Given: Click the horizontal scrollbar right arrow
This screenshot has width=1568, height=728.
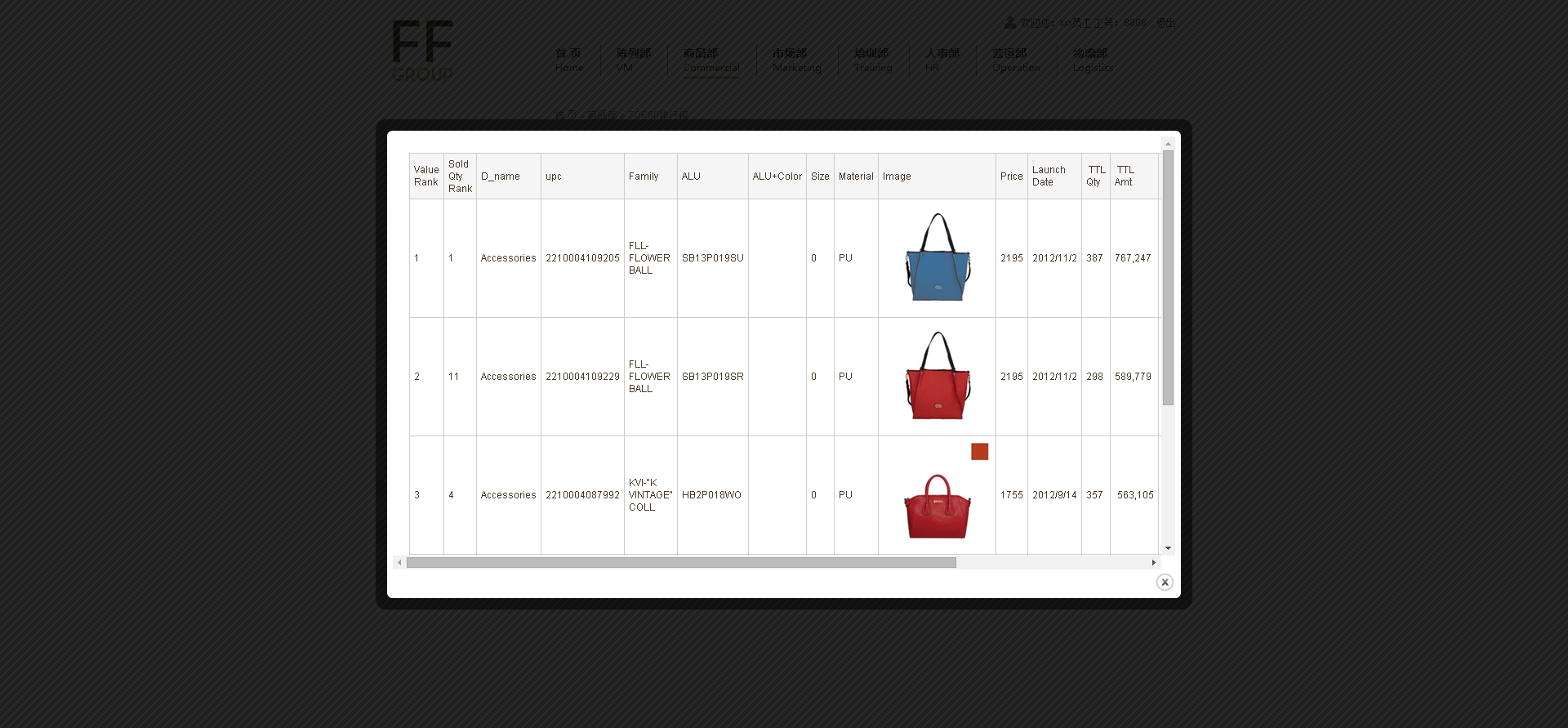Looking at the screenshot, I should click(1153, 563).
